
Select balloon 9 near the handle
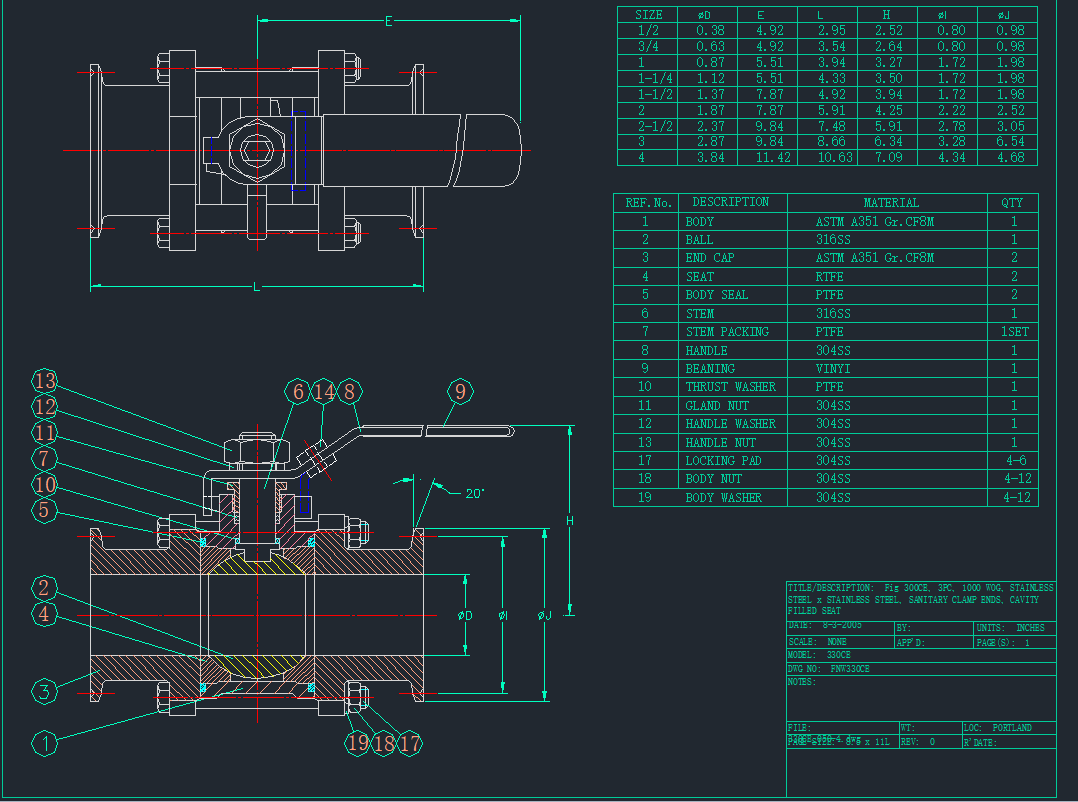[459, 391]
